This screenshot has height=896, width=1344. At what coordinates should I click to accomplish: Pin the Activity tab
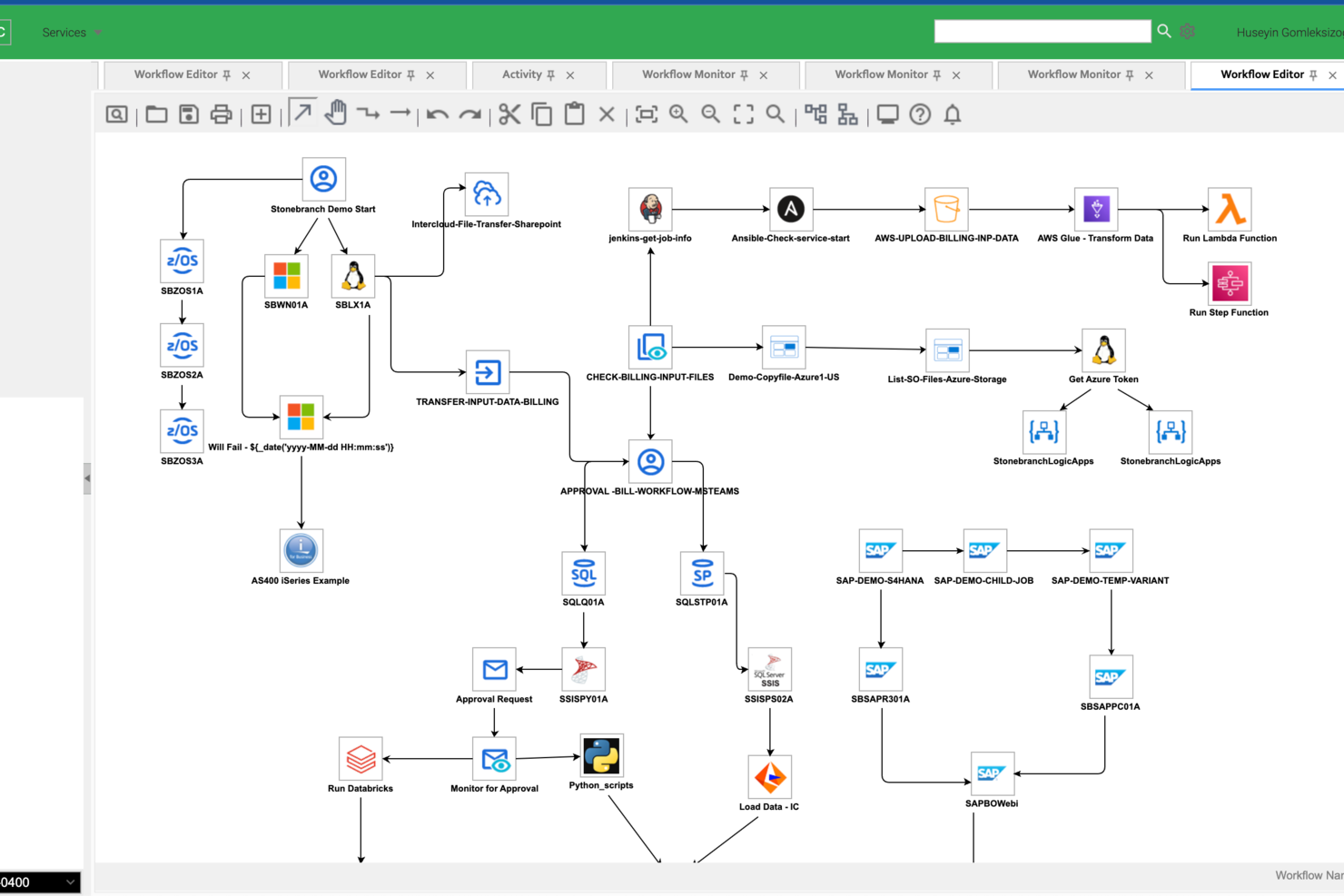[550, 74]
